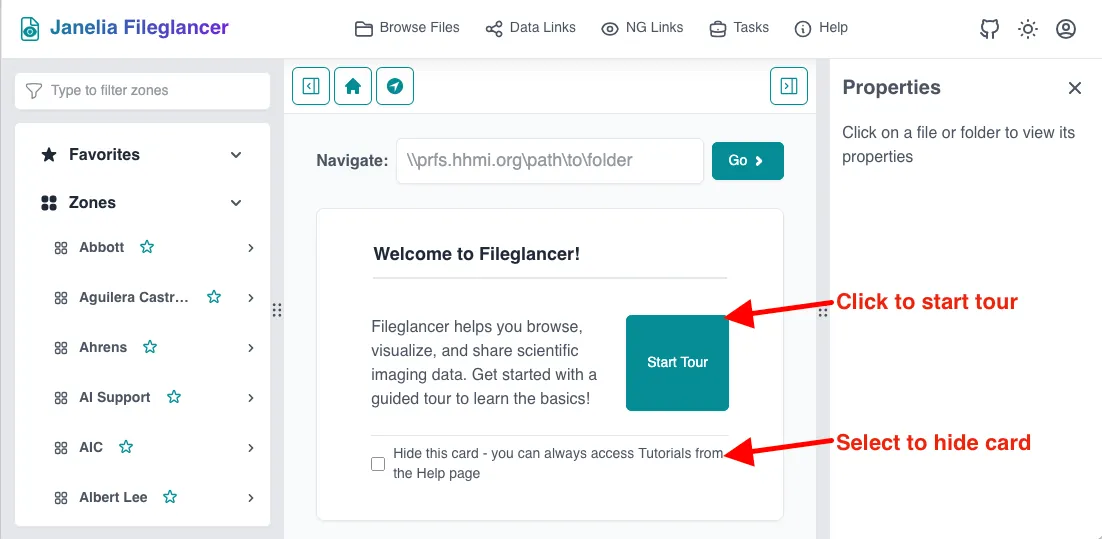Image resolution: width=1102 pixels, height=539 pixels.
Task: Expand the Aguilera Castr... zone arrow
Action: [251, 298]
